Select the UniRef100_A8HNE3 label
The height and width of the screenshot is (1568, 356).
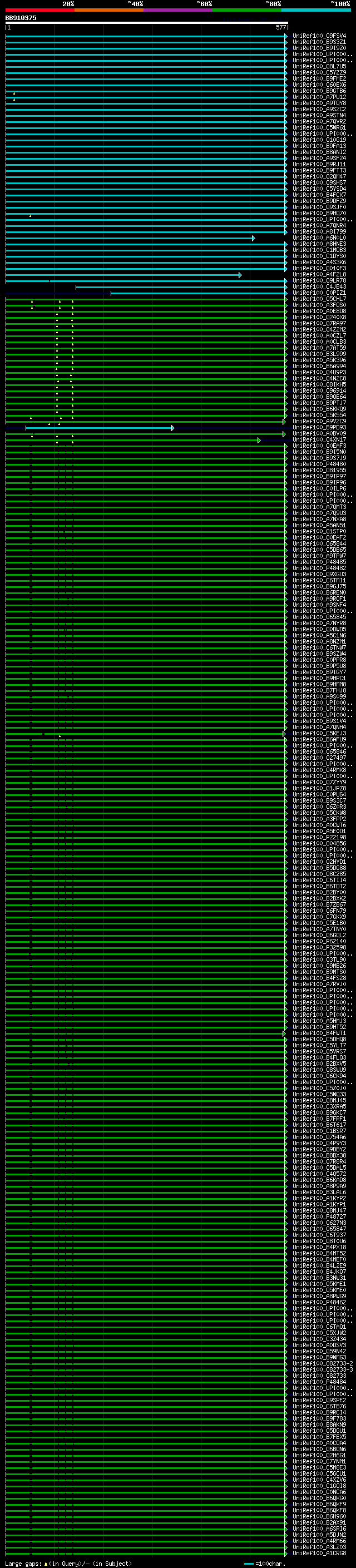click(x=319, y=244)
